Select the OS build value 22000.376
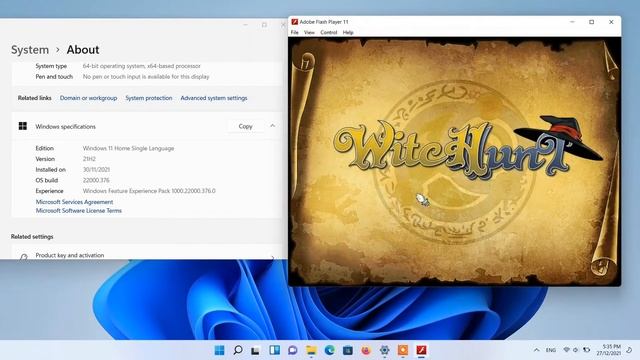 point(96,180)
